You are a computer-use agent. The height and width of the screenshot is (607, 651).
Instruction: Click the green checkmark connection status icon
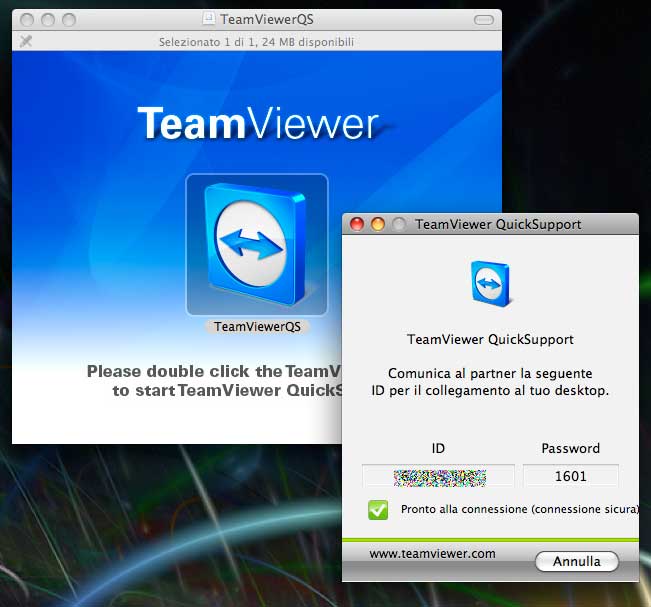[x=378, y=510]
